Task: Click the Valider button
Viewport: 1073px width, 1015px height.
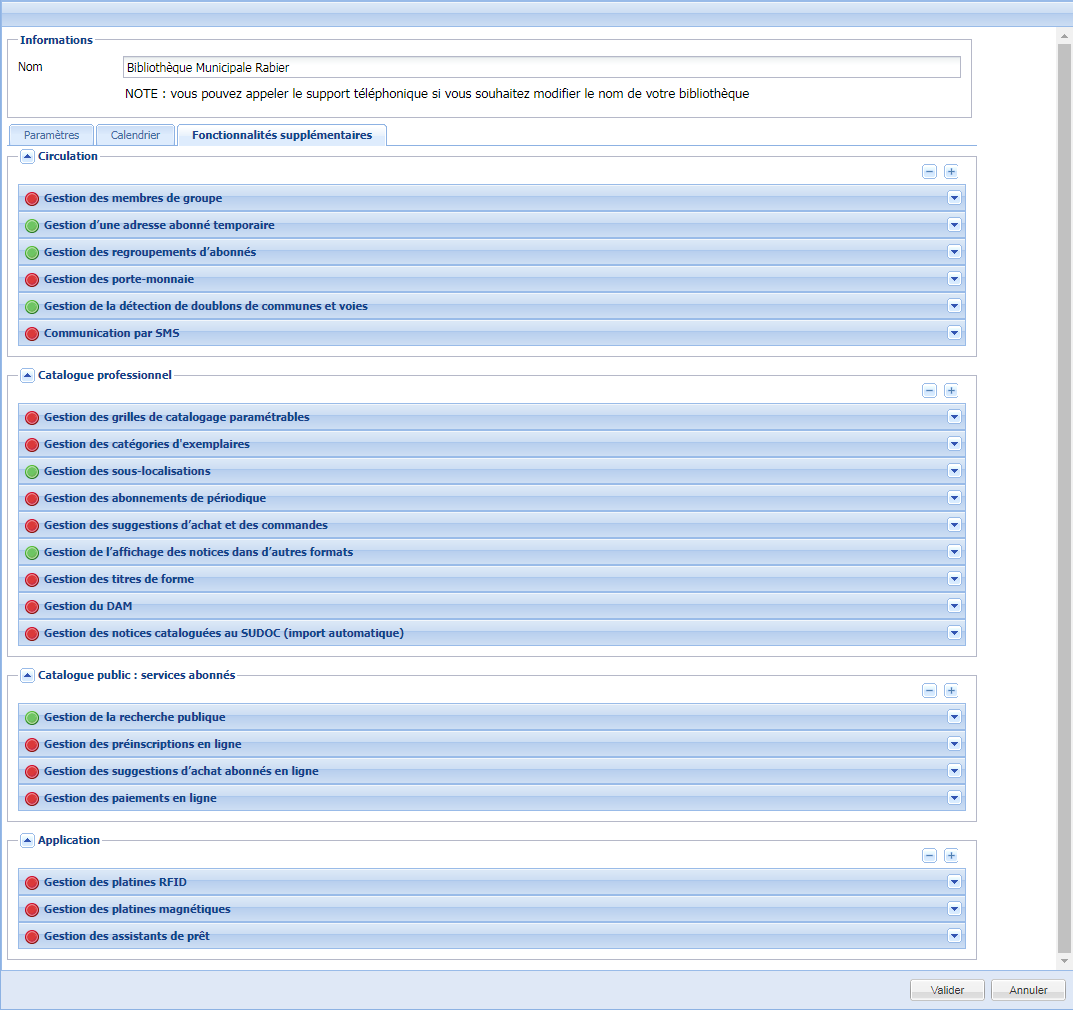Action: point(946,989)
